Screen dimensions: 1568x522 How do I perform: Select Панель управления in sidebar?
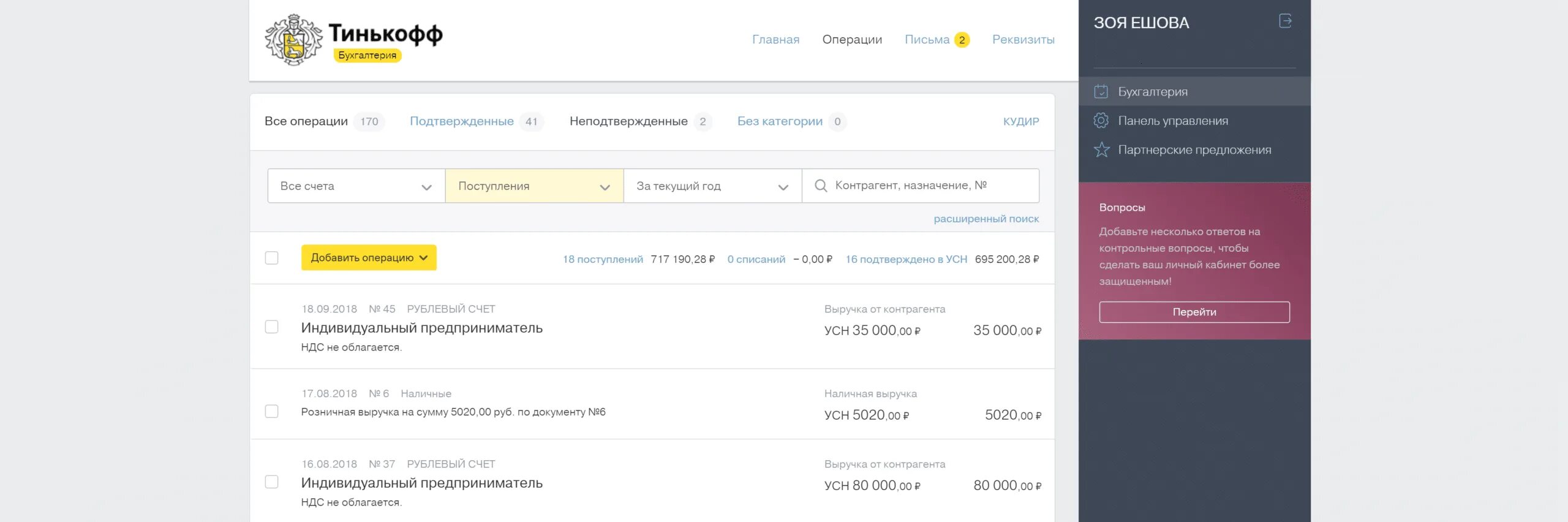coord(1194,121)
